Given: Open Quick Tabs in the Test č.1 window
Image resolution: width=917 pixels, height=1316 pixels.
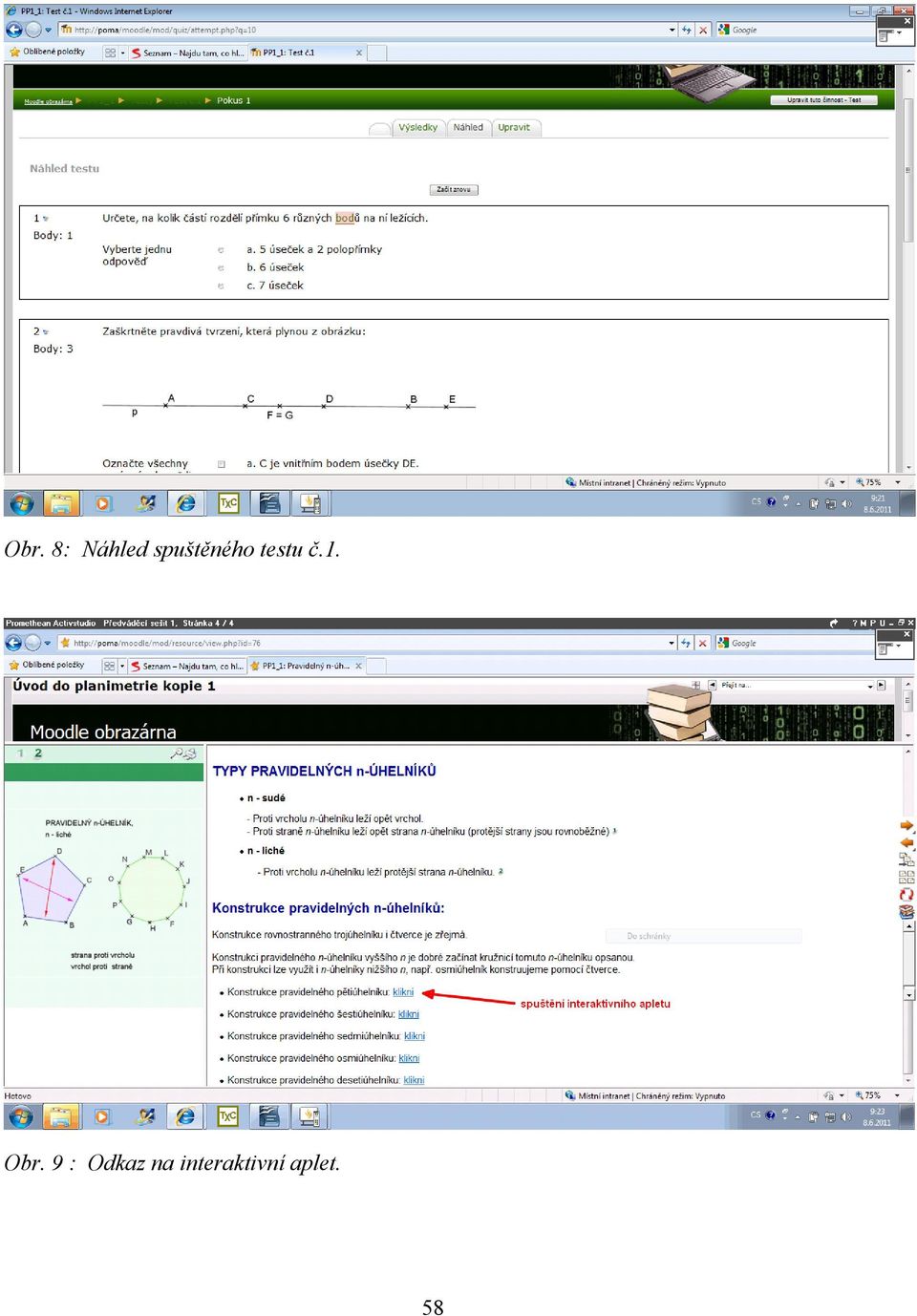Looking at the screenshot, I should point(110,53).
